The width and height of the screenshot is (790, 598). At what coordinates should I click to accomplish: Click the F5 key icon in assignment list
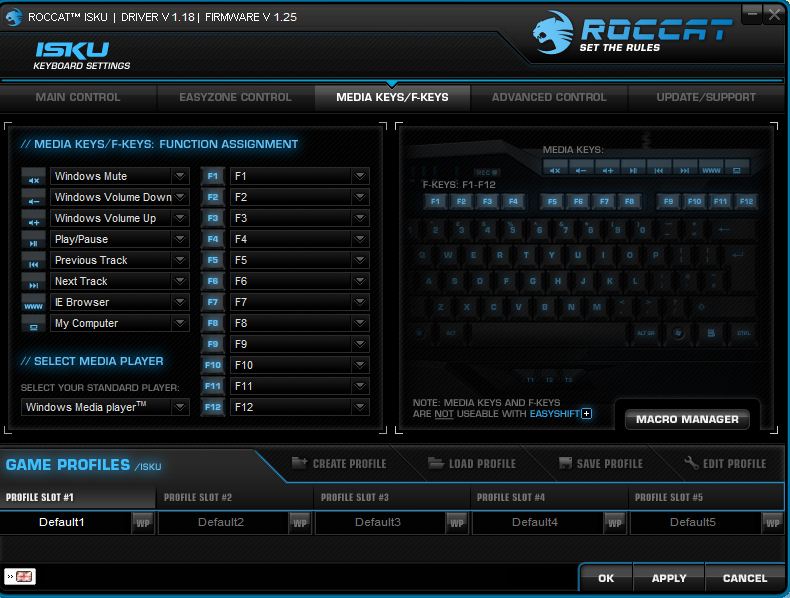(x=213, y=260)
